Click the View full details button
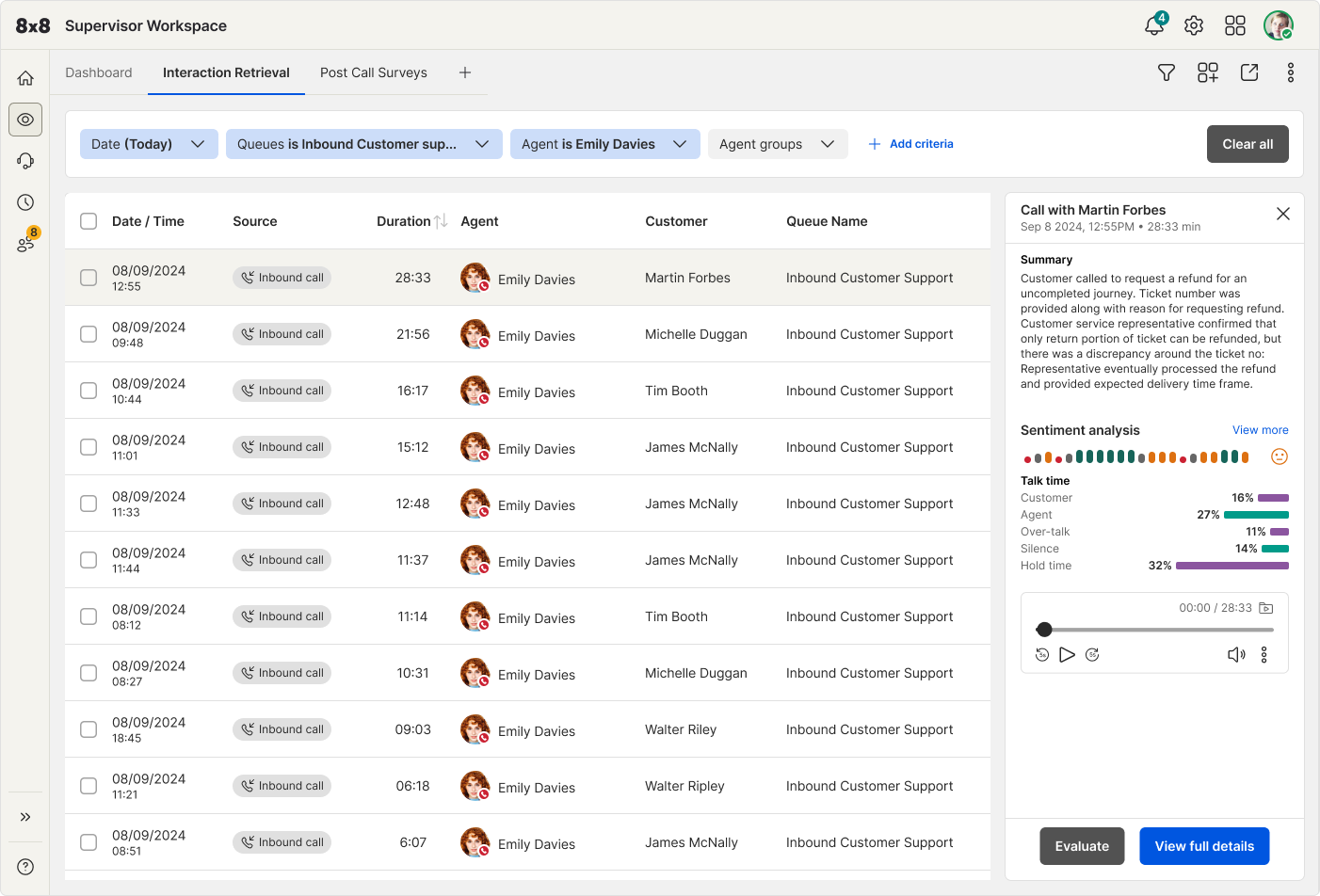 tap(1204, 846)
